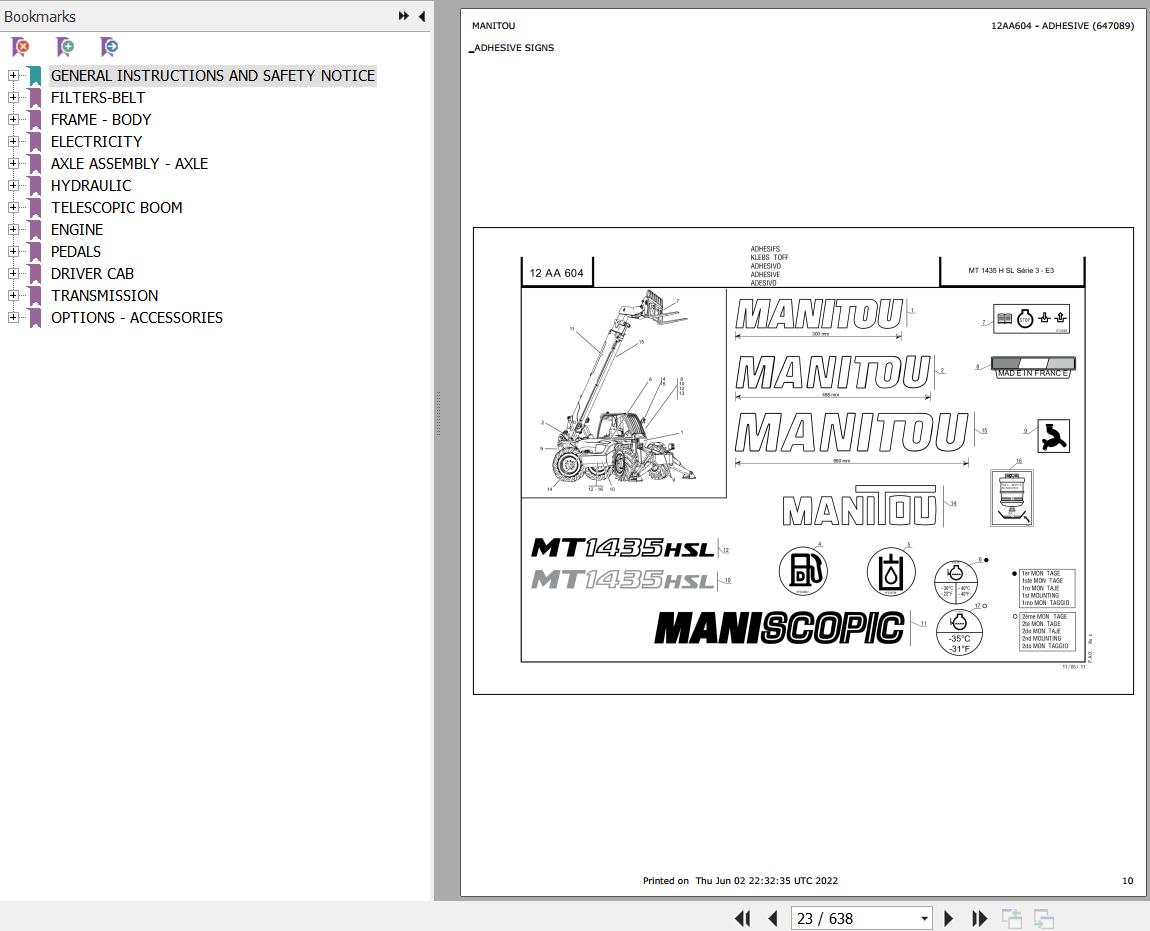Click the delete bookmark icon
The height and width of the screenshot is (931, 1150).
[21, 47]
